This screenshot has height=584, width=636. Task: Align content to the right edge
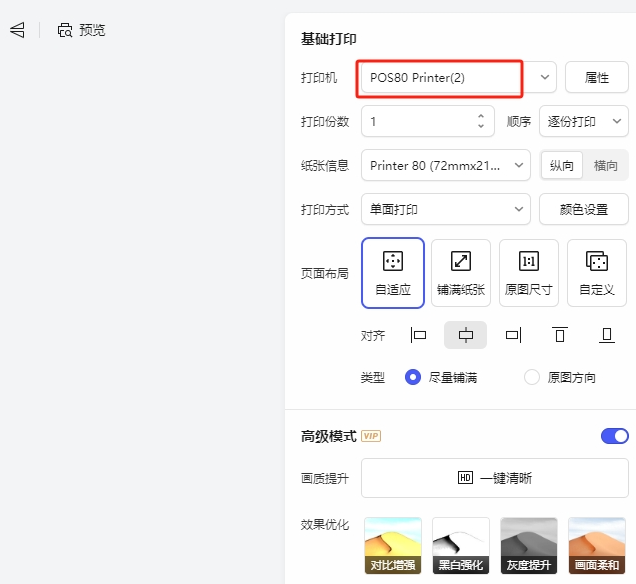(513, 335)
